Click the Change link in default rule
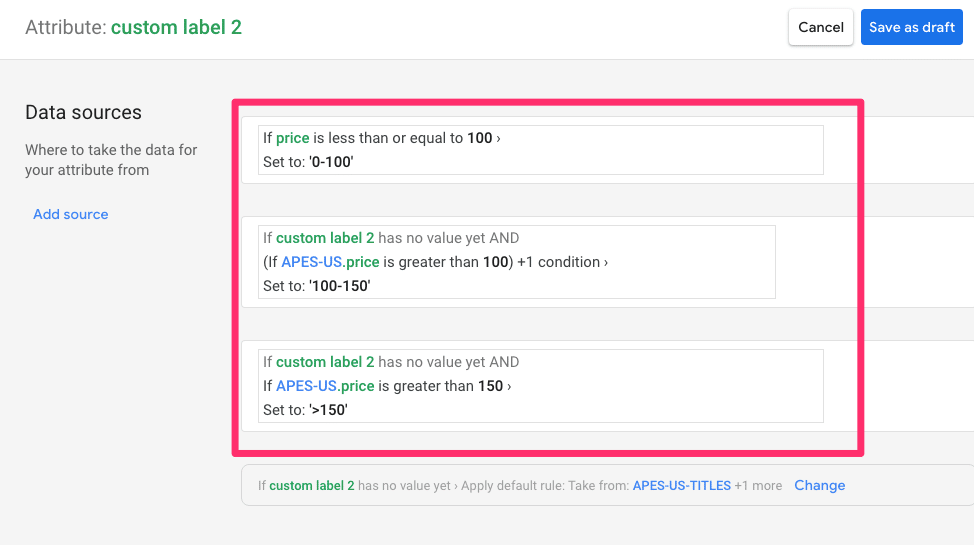974x545 pixels. click(x=819, y=485)
